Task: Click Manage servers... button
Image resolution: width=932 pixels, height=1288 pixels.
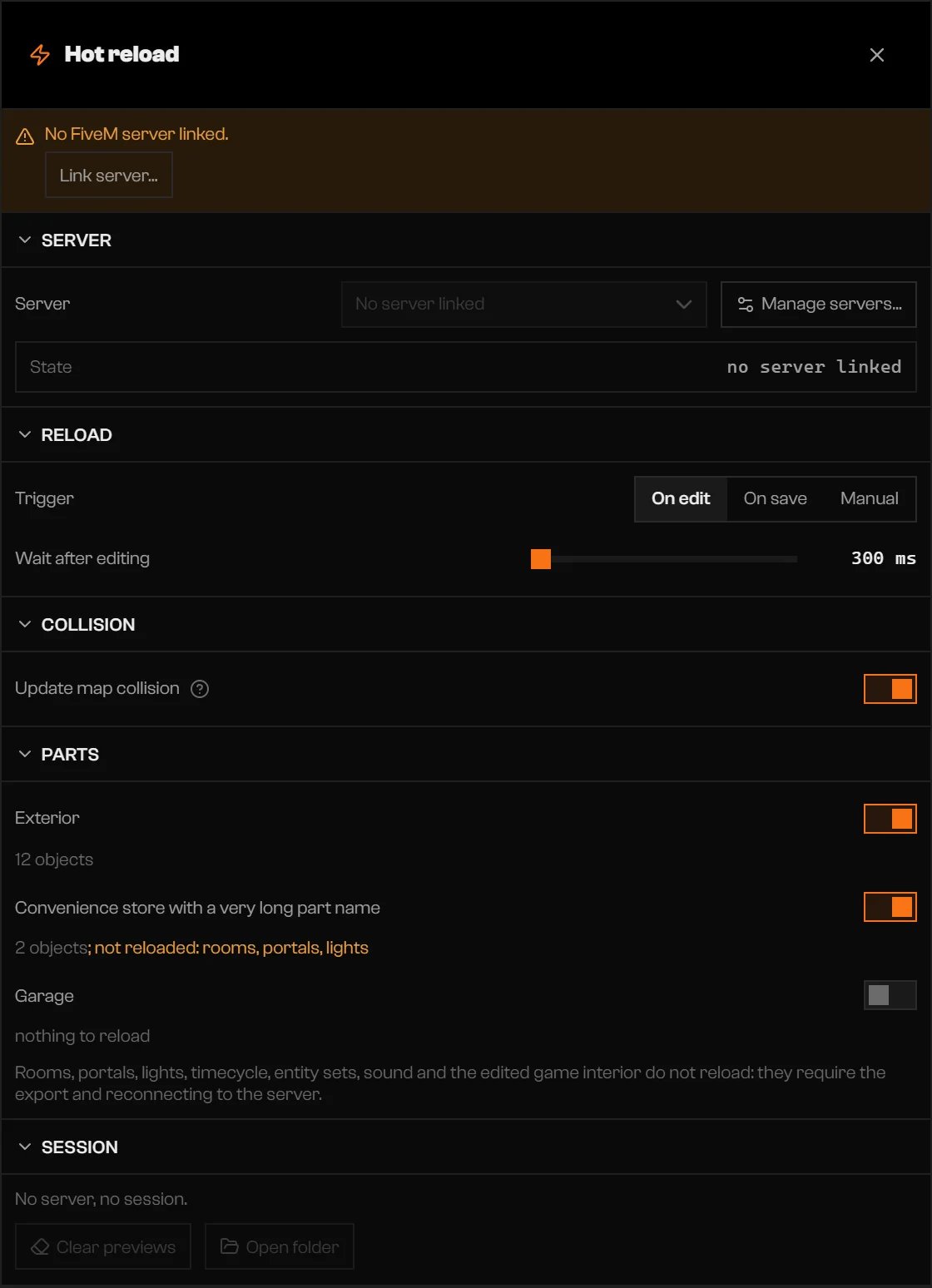Action: [x=819, y=305]
